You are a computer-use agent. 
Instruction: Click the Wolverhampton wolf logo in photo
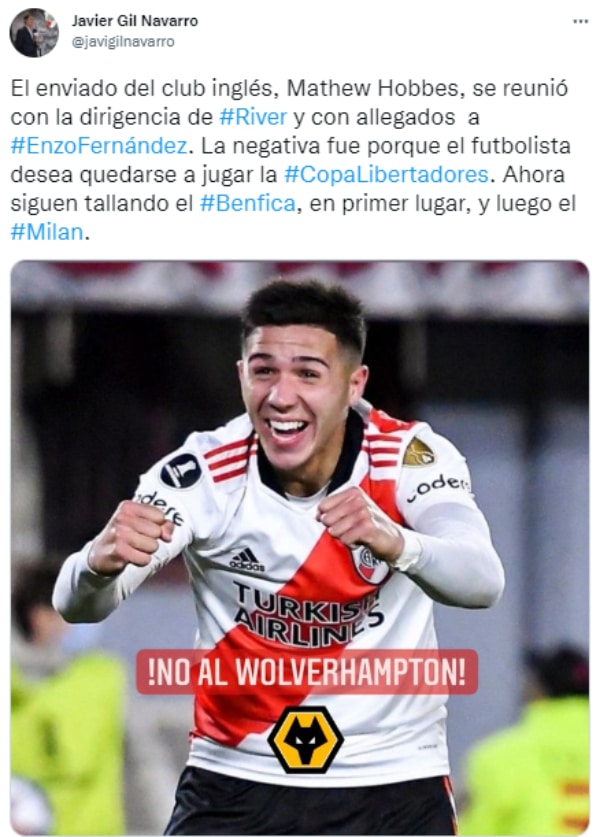(x=305, y=740)
